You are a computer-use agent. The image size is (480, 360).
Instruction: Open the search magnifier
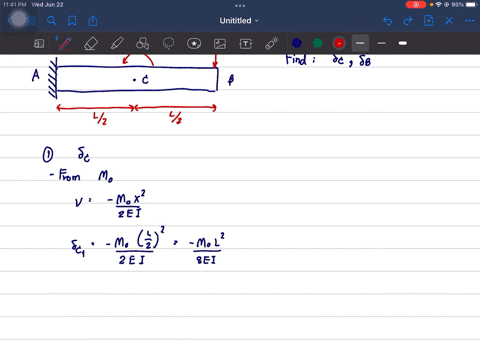pos(51,21)
